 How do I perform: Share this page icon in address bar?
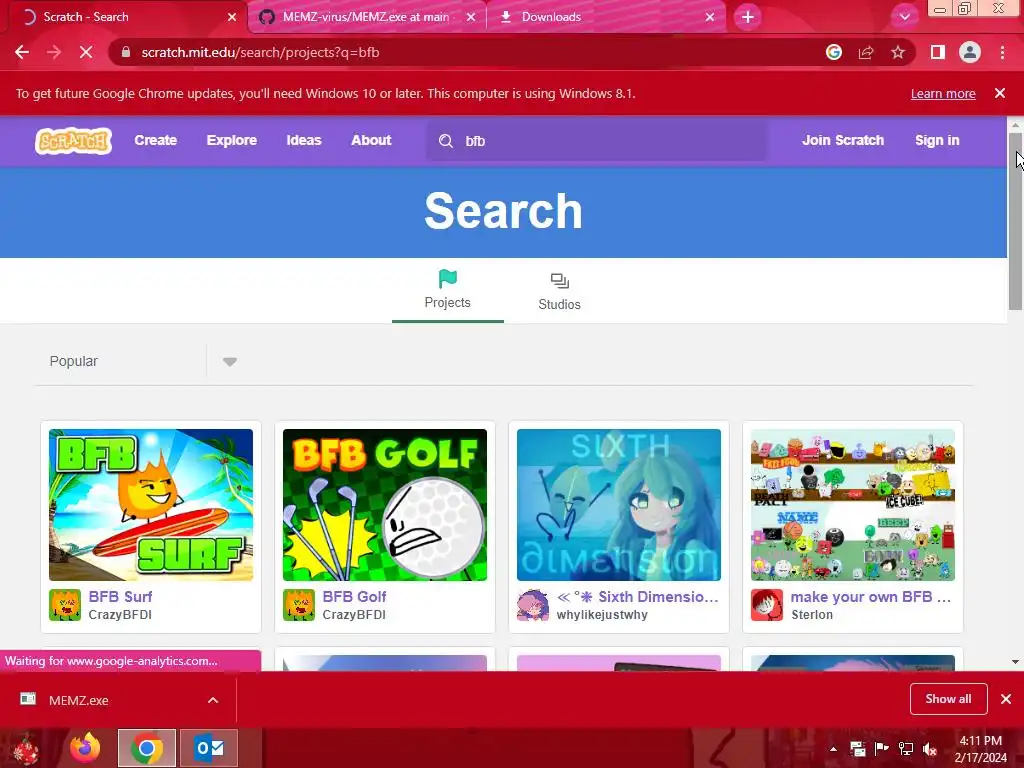click(x=866, y=52)
